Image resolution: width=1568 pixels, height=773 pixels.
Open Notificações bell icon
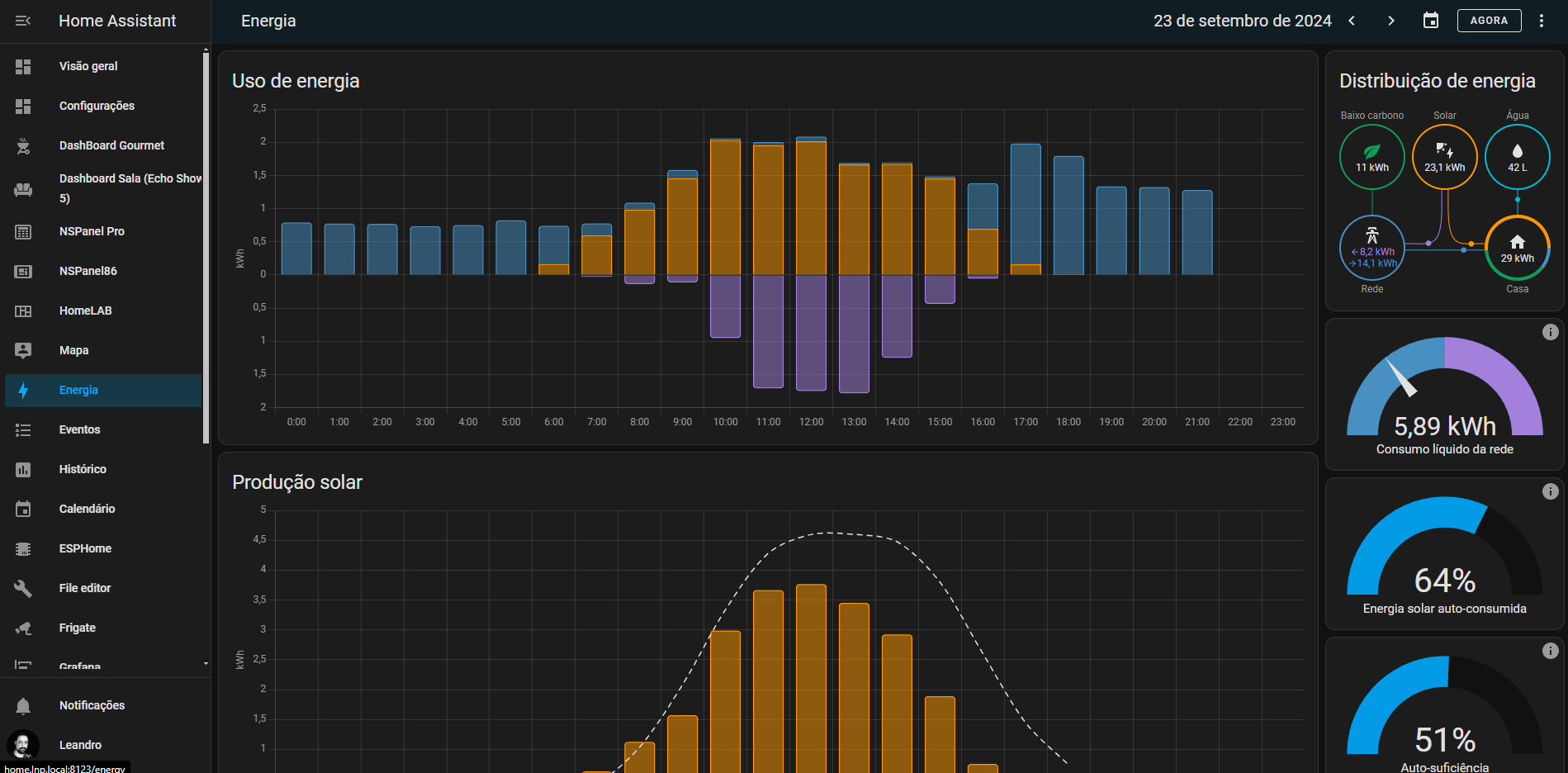pyautogui.click(x=23, y=705)
